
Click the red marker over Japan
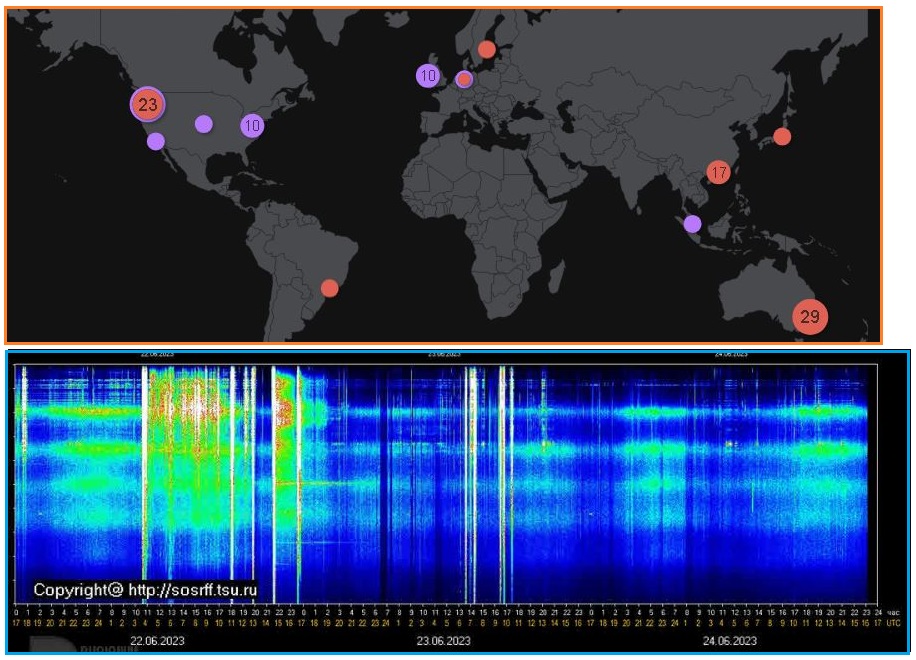pos(782,136)
